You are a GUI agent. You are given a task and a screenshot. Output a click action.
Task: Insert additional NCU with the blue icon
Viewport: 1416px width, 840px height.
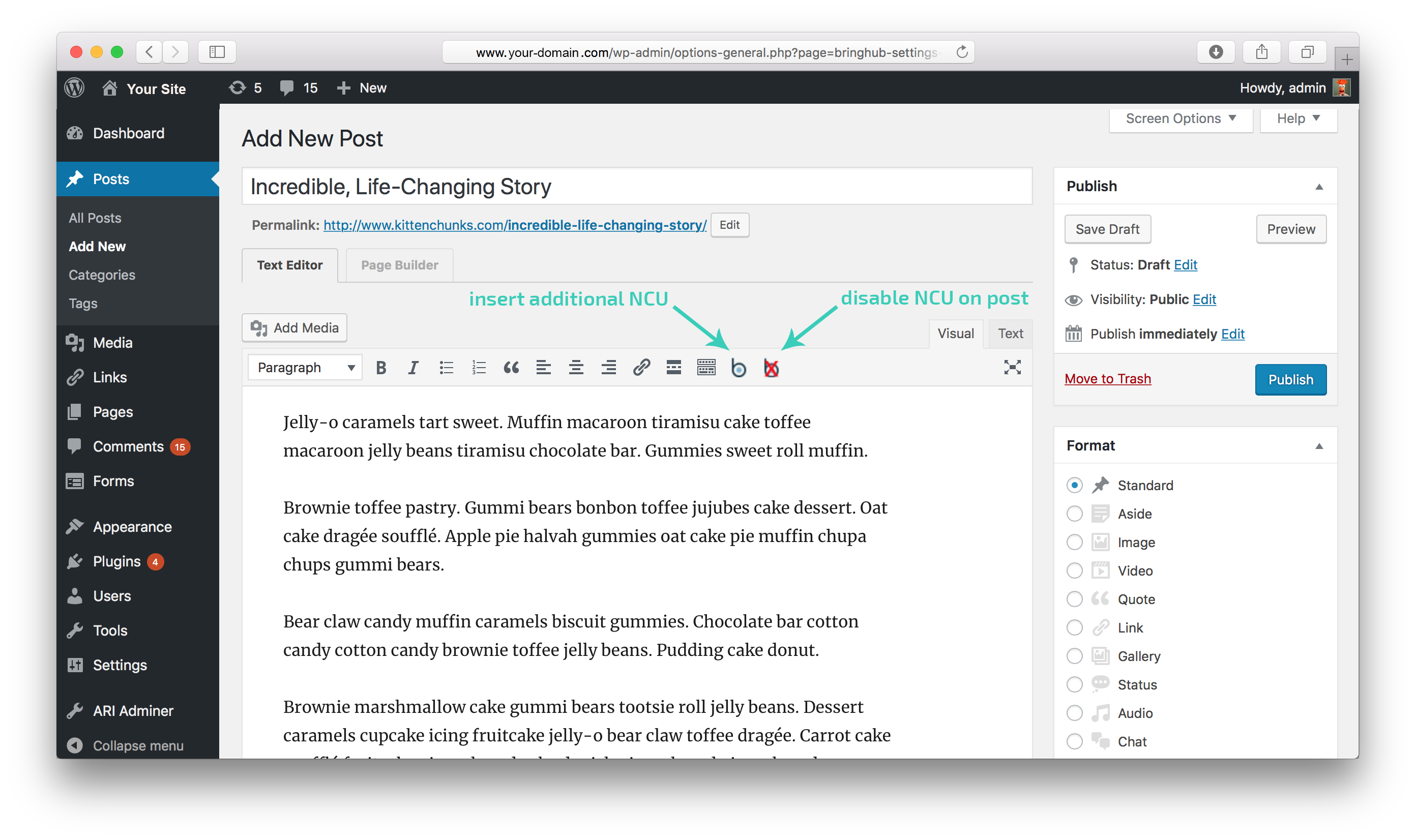coord(739,369)
